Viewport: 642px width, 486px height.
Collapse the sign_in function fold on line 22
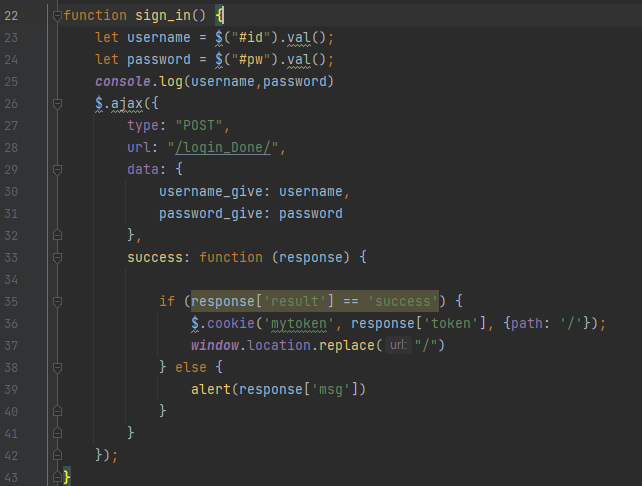57,16
